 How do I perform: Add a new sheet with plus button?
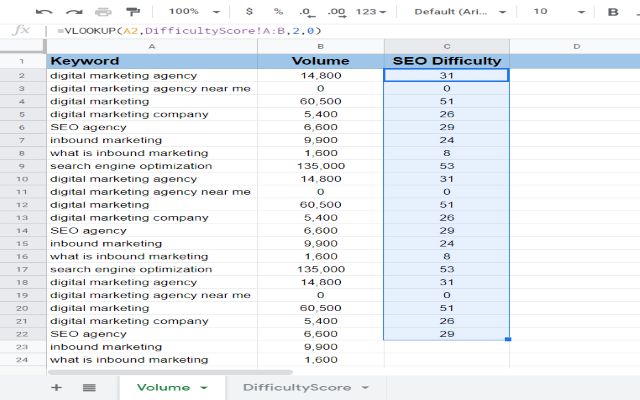coord(56,387)
